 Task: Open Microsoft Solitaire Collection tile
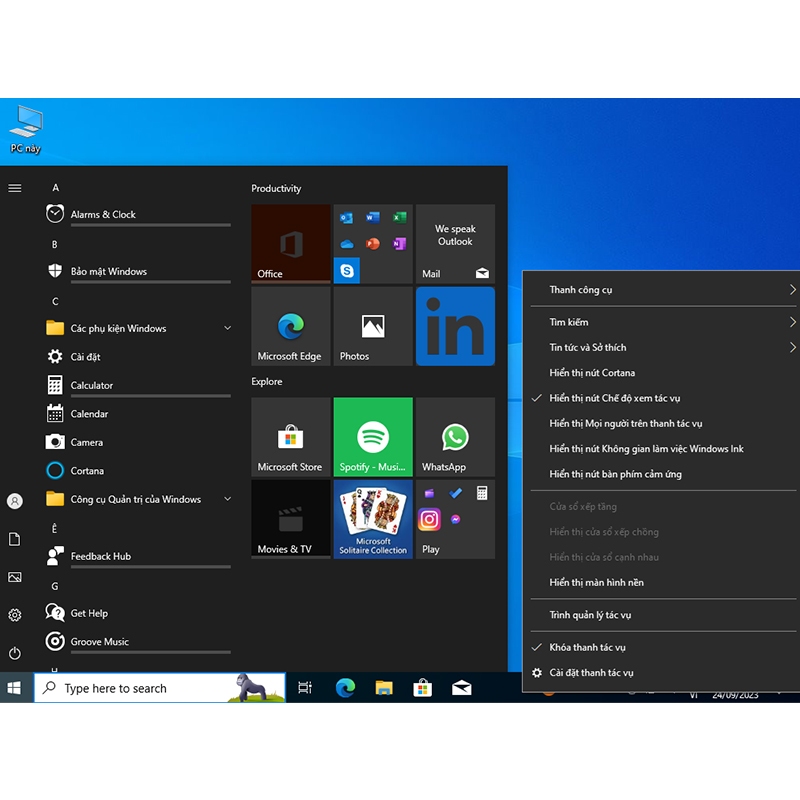click(x=372, y=519)
